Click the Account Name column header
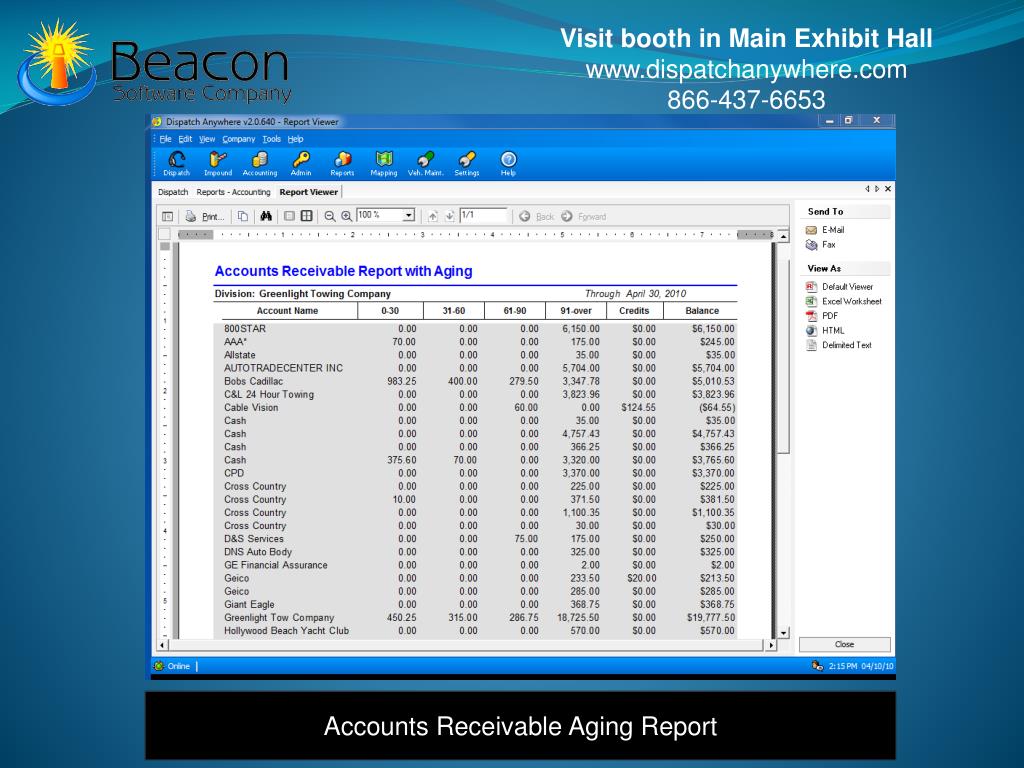Screen dimensions: 1024x768 (x=287, y=311)
